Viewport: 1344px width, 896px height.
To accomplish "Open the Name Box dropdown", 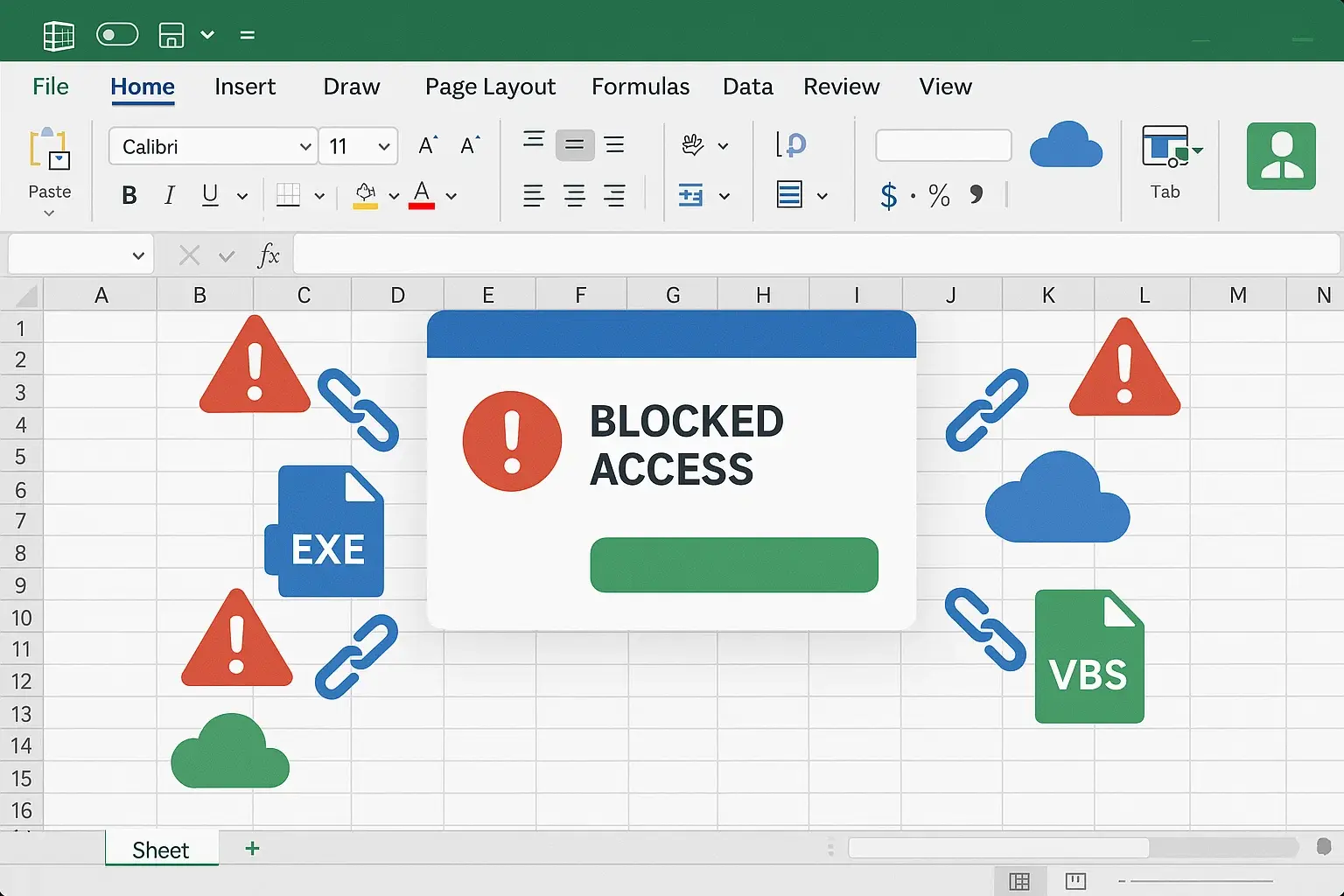I will pyautogui.click(x=137, y=255).
